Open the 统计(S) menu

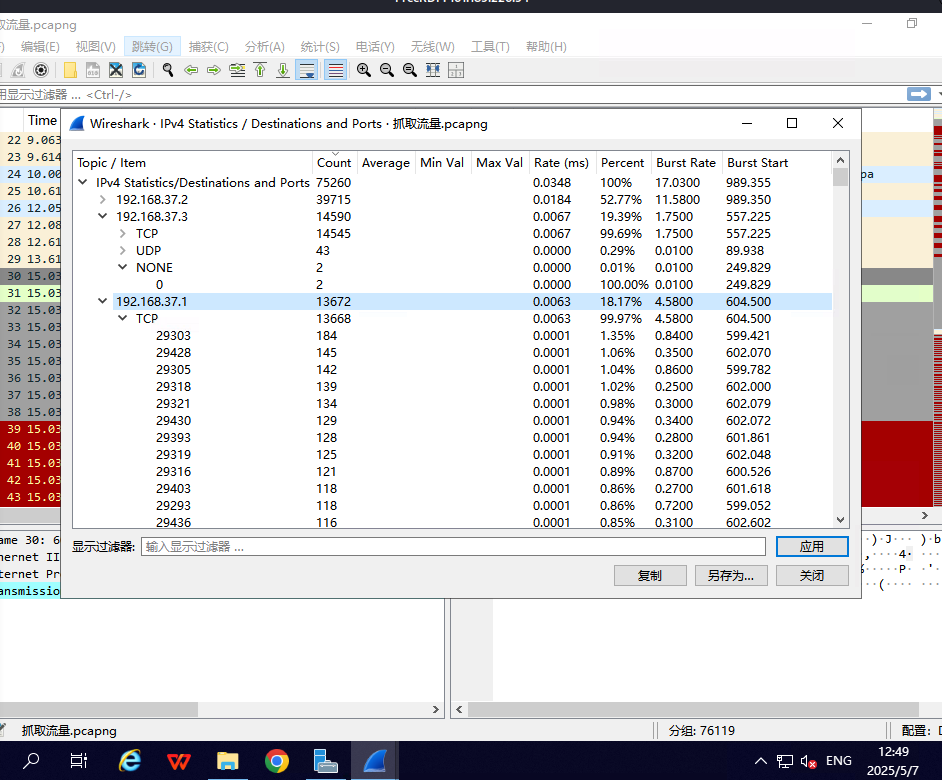pyautogui.click(x=320, y=46)
